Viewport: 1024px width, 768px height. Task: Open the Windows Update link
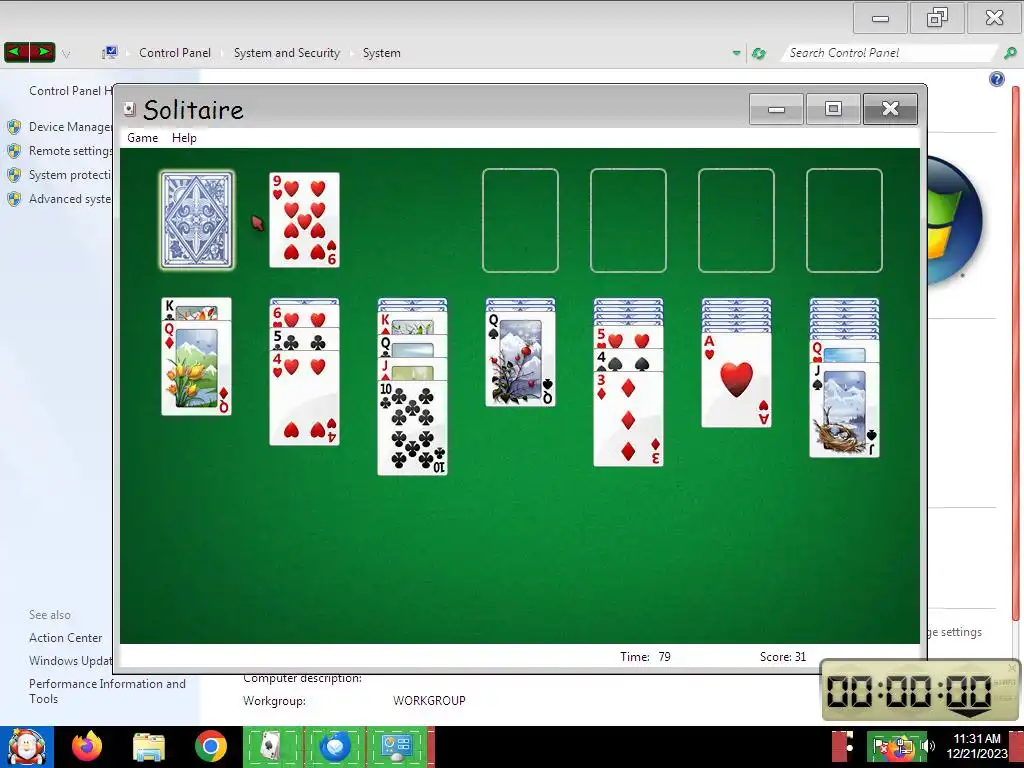click(x=71, y=661)
